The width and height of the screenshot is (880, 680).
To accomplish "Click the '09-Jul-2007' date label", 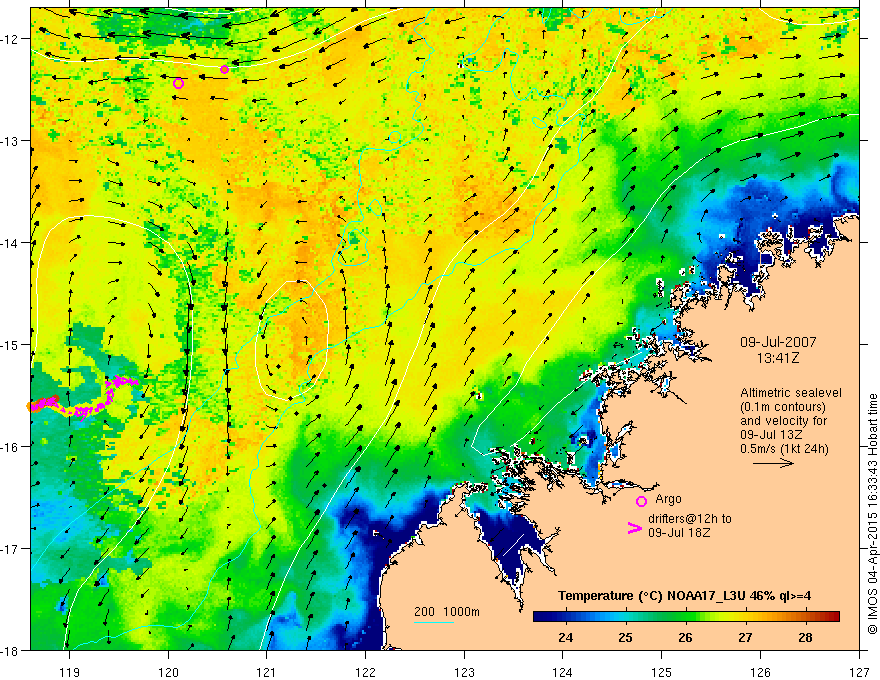I will [778, 342].
